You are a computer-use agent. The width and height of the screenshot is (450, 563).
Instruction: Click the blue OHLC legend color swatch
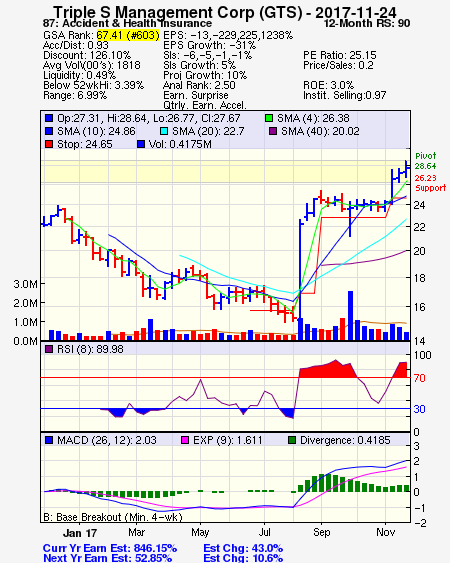tap(49, 118)
